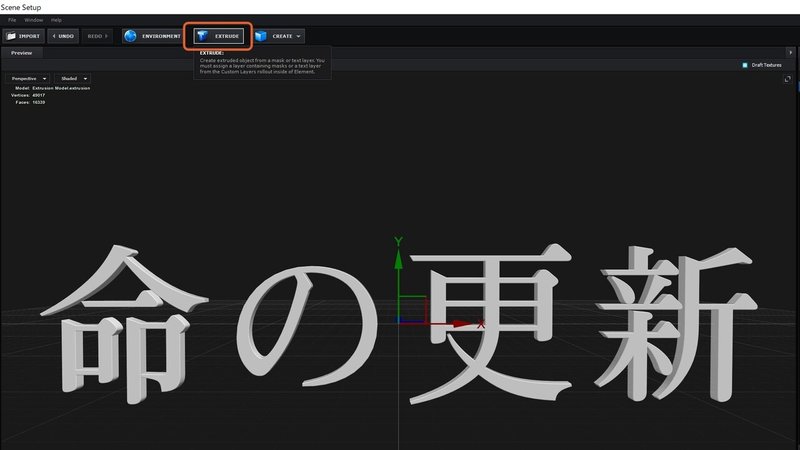Open the Environment settings
This screenshot has height=450, width=800.
pyautogui.click(x=152, y=36)
